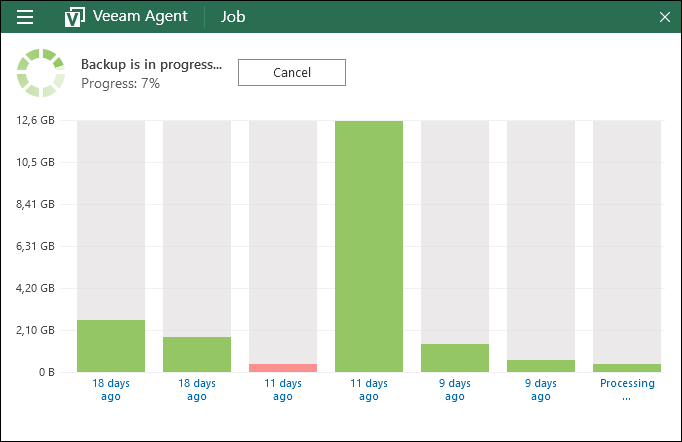
Task: Select the leftmost 18 days ago bar
Action: 111,346
